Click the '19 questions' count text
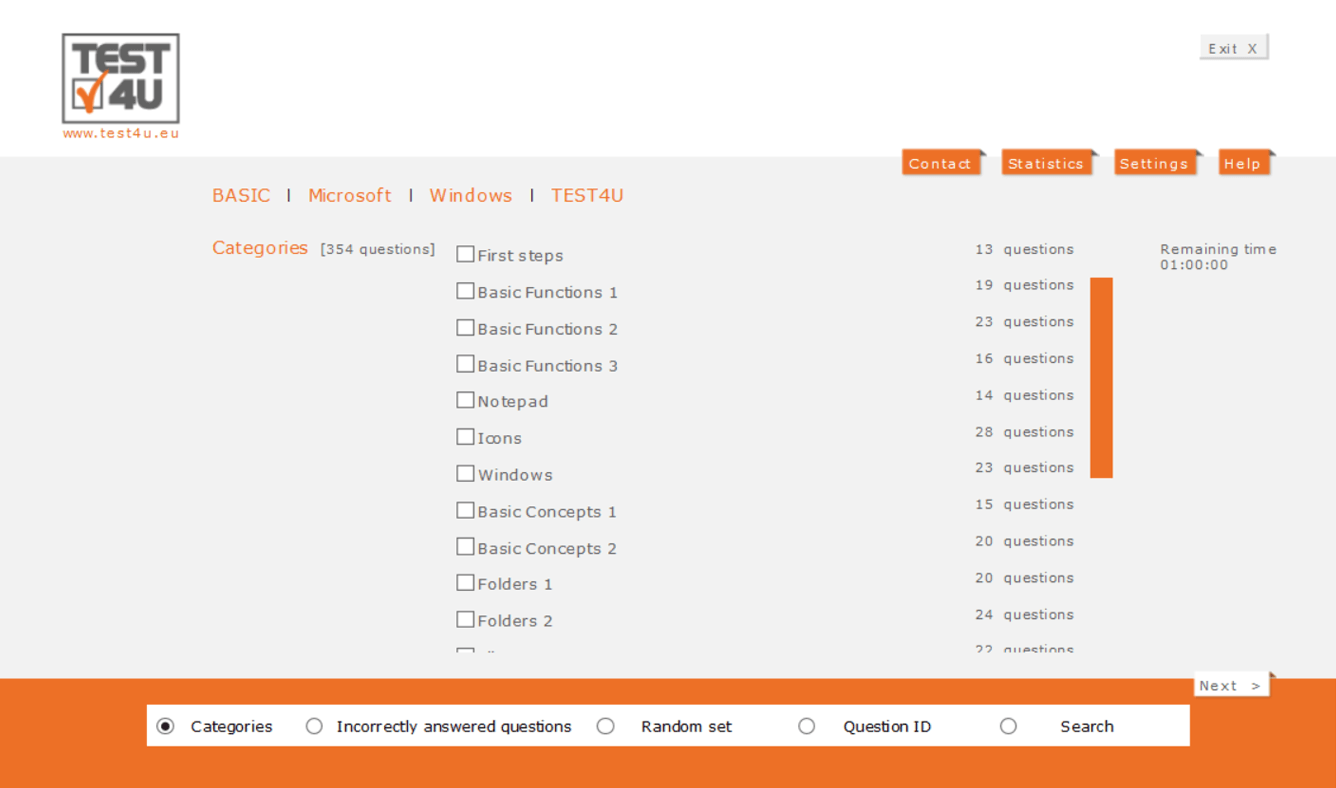This screenshot has height=788, width=1336. pos(1024,285)
